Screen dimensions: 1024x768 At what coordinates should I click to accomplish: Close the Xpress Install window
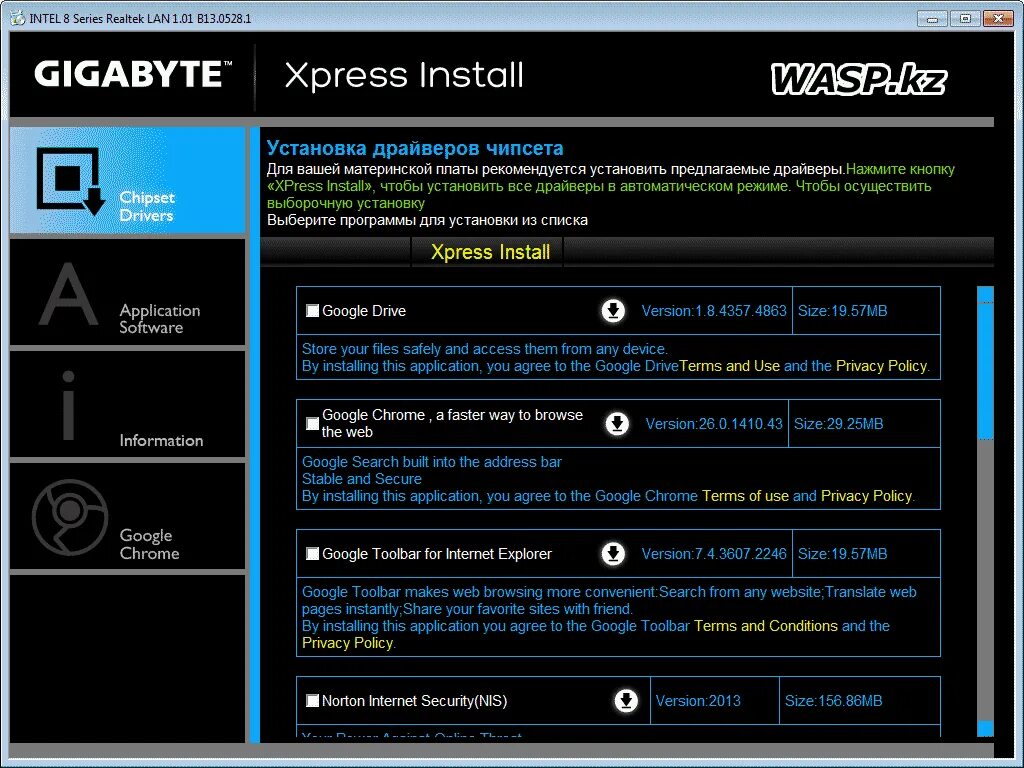pos(997,19)
